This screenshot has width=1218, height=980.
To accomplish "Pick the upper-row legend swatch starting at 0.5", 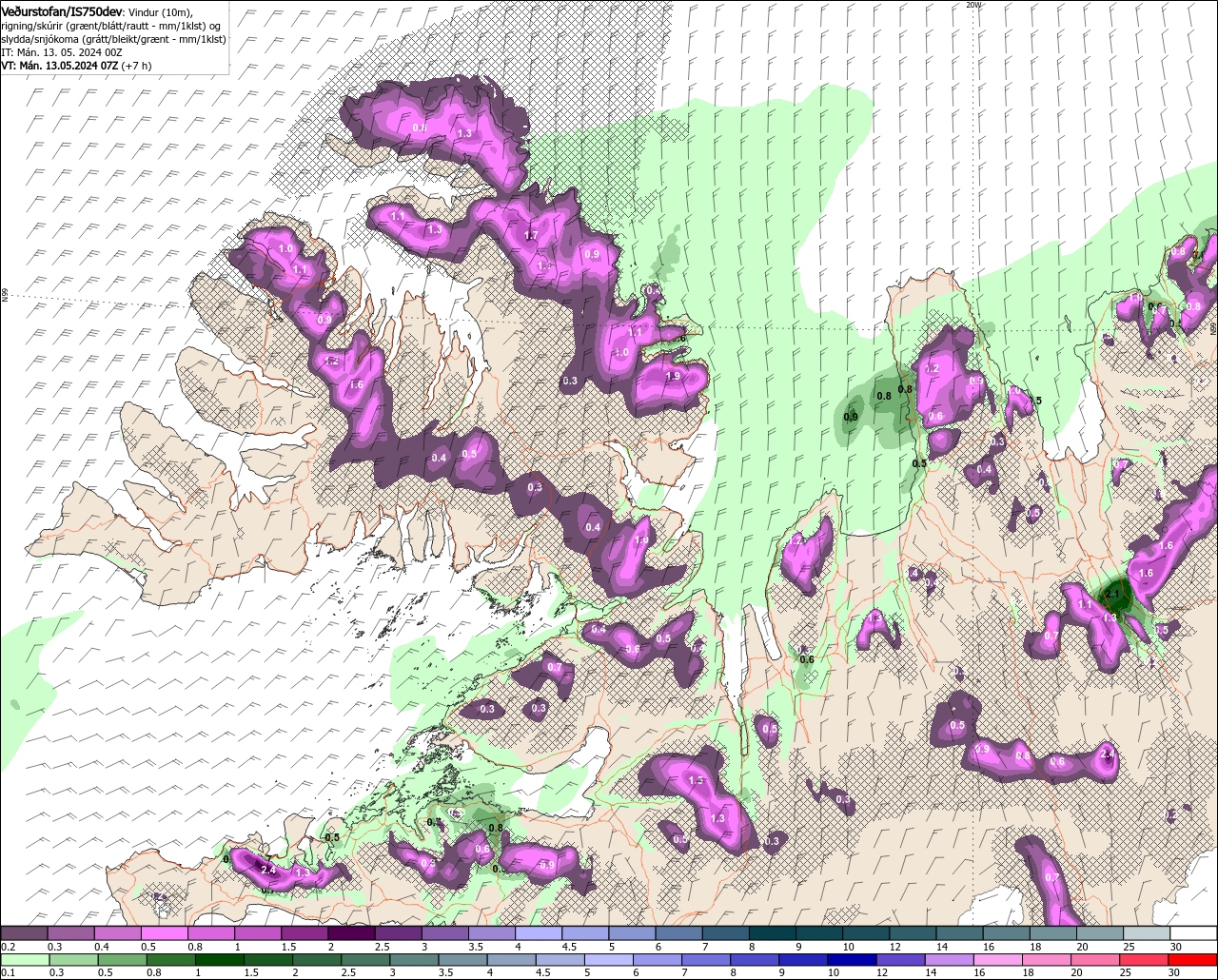I will click(164, 932).
